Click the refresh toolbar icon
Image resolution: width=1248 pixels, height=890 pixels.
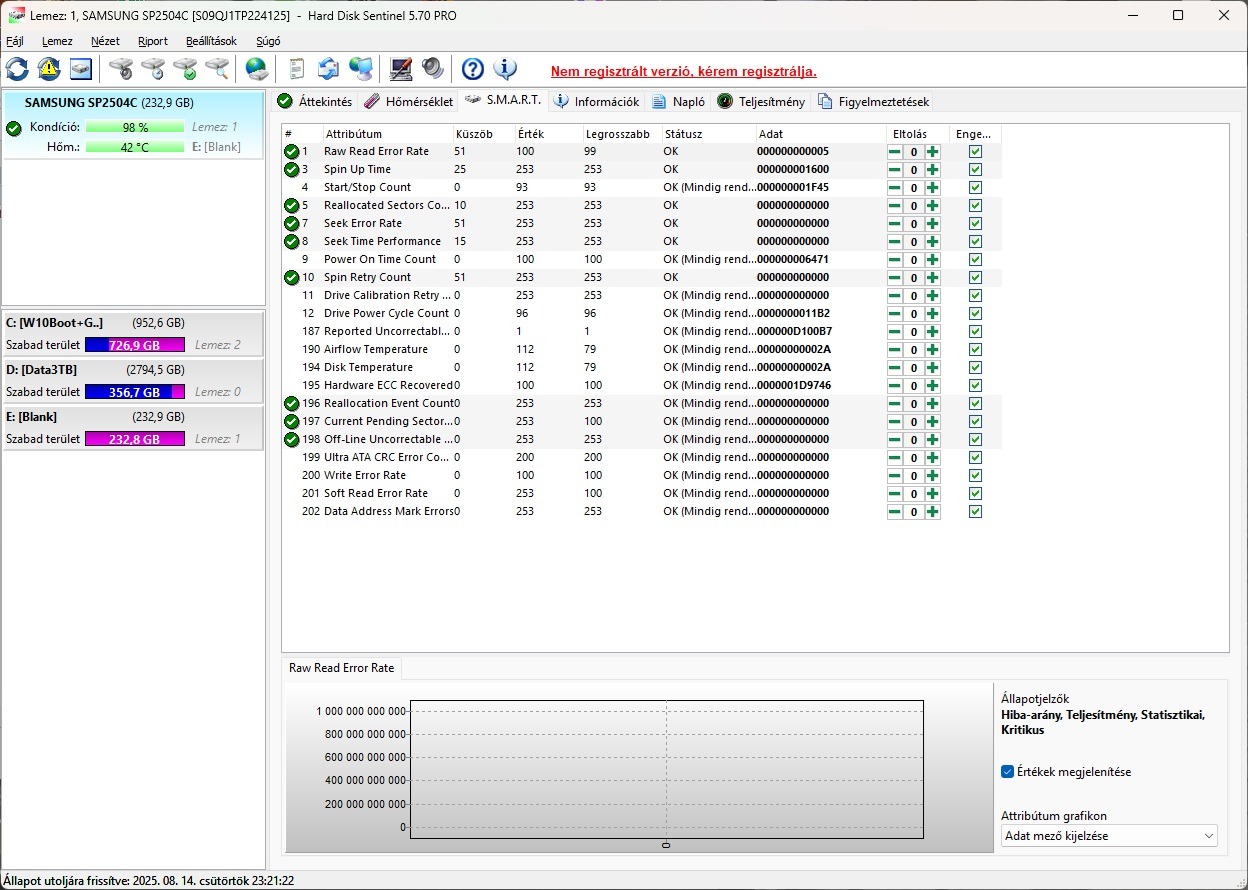pos(17,69)
